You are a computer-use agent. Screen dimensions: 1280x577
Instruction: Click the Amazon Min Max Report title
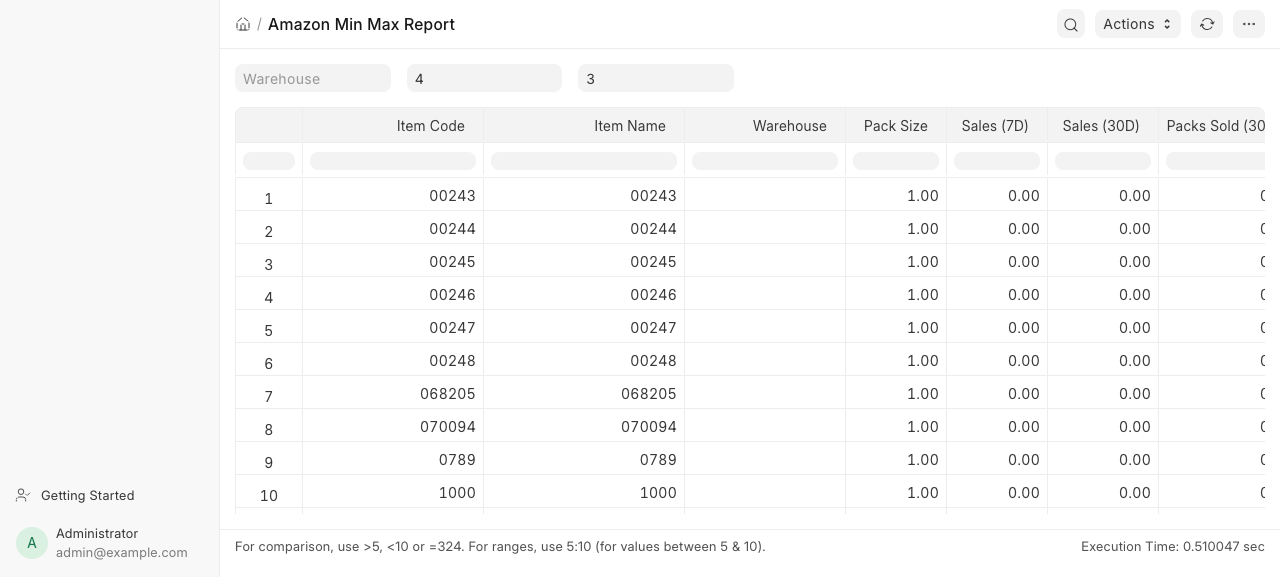pyautogui.click(x=361, y=24)
